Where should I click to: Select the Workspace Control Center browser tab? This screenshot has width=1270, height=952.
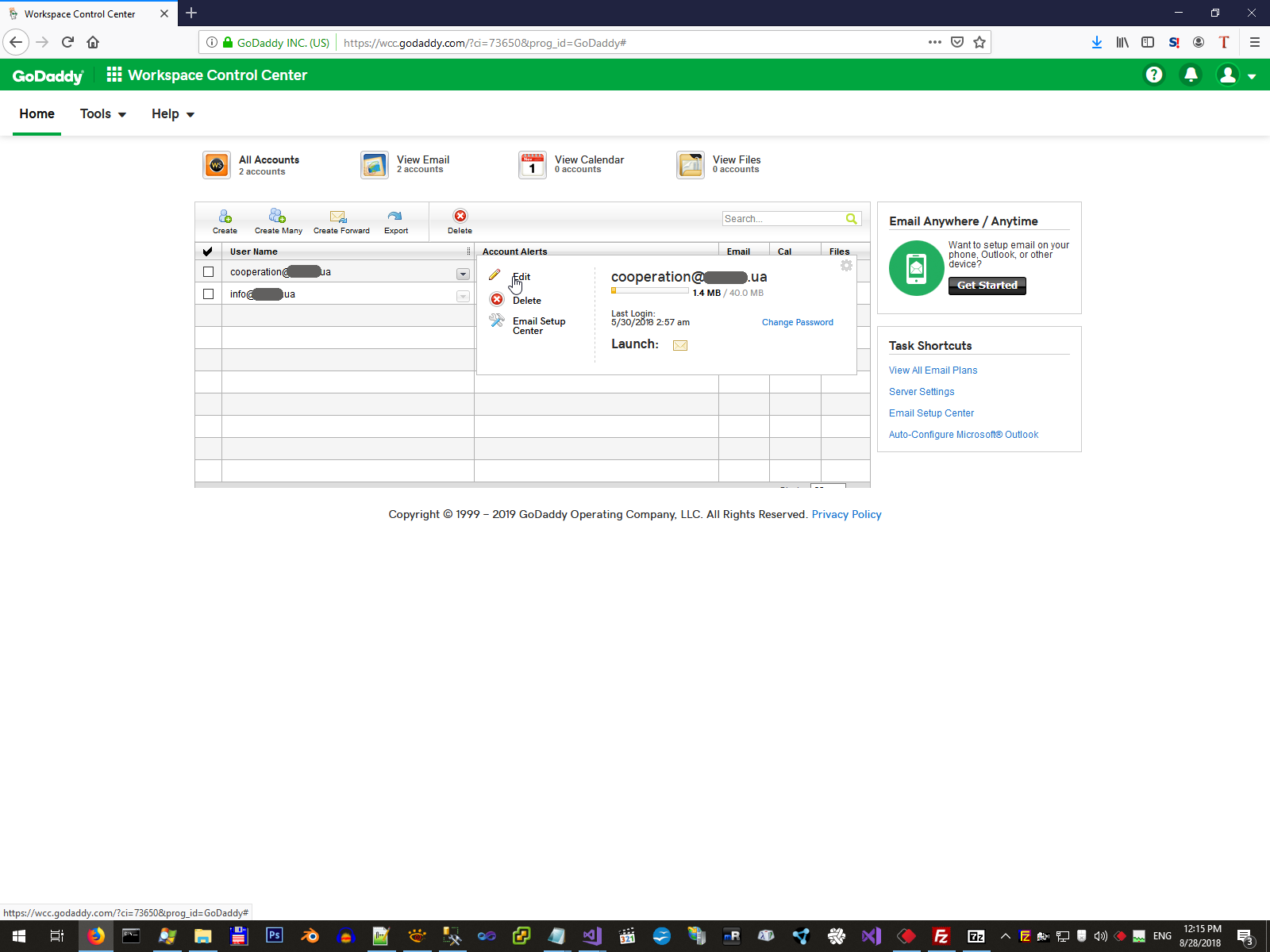click(x=87, y=13)
